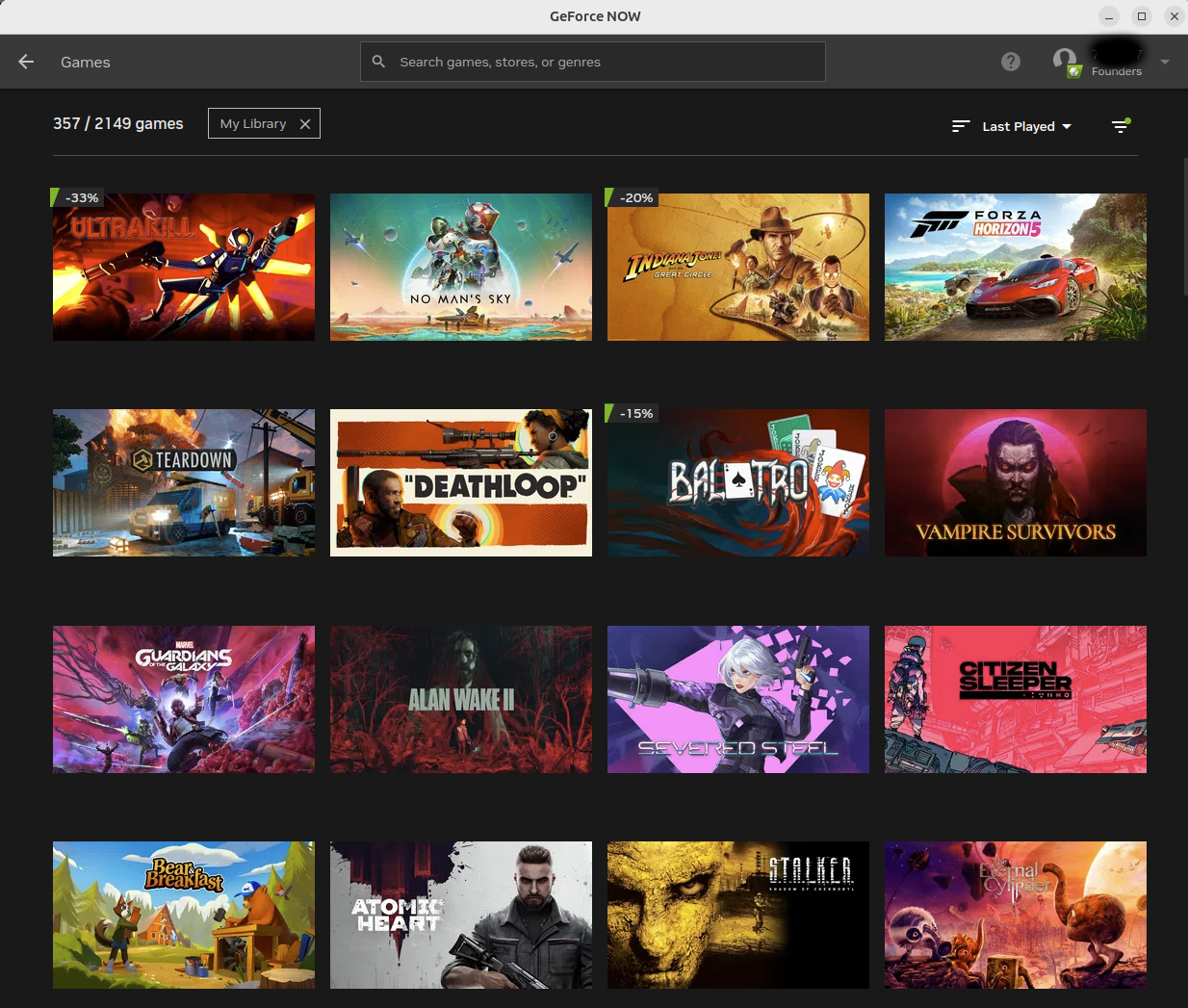The image size is (1188, 1008).
Task: Expand the account menu arrow
Action: pos(1165,62)
